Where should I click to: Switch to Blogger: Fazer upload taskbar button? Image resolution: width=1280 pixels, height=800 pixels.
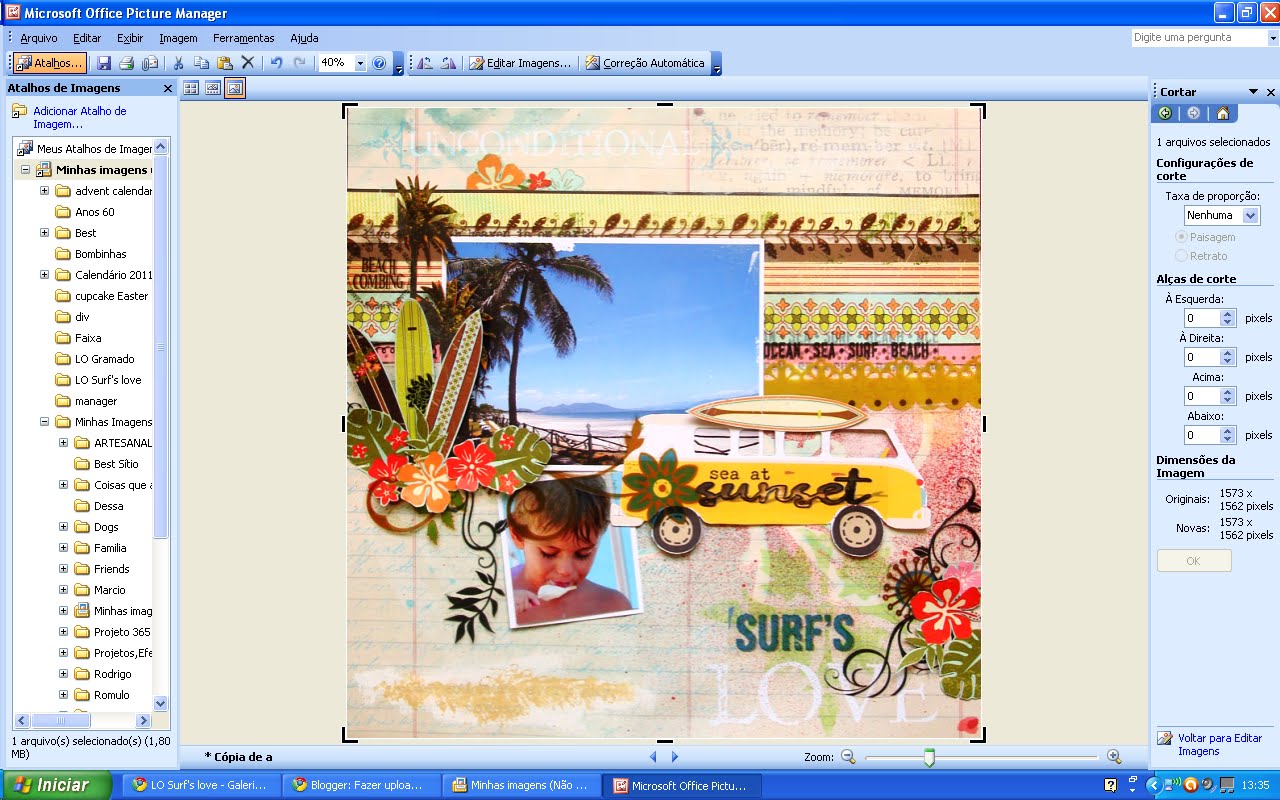360,785
